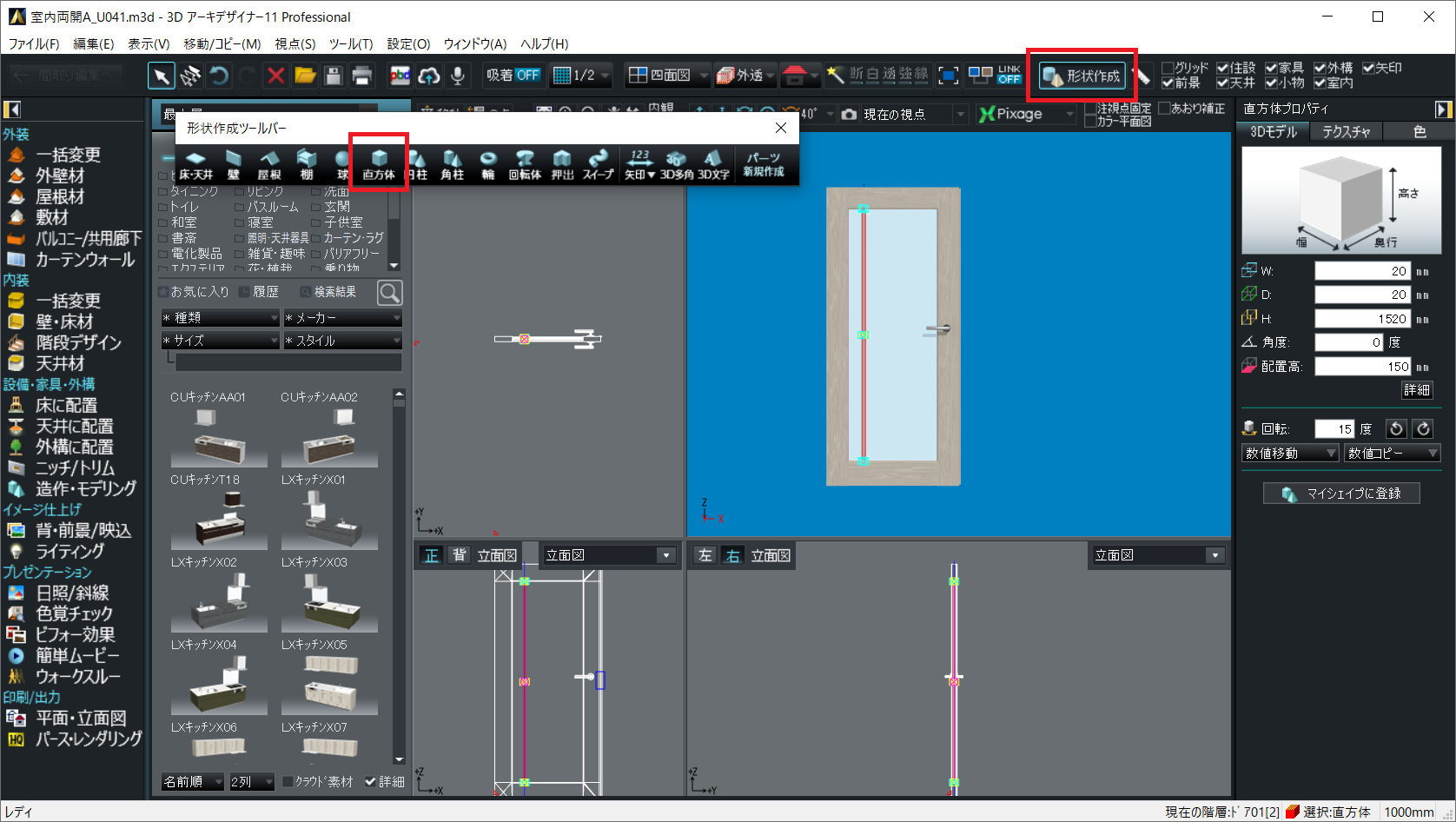Click the red X delete icon

276,76
